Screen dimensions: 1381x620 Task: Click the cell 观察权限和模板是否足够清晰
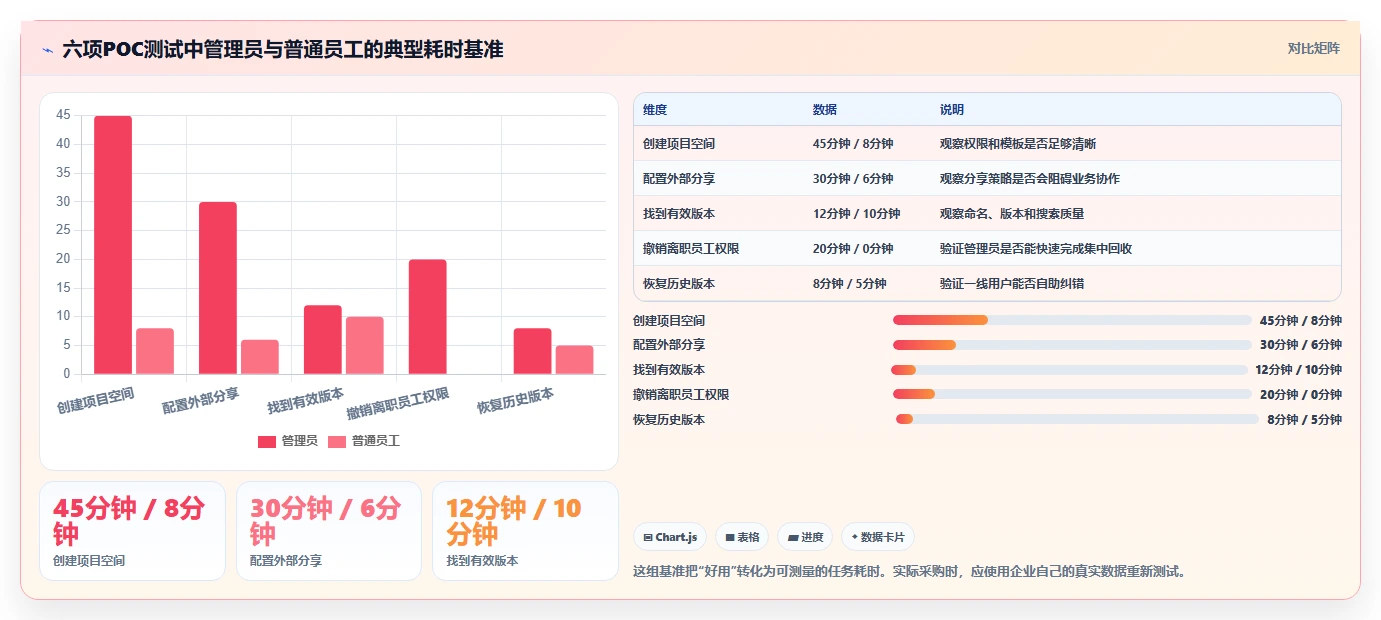pos(1018,144)
